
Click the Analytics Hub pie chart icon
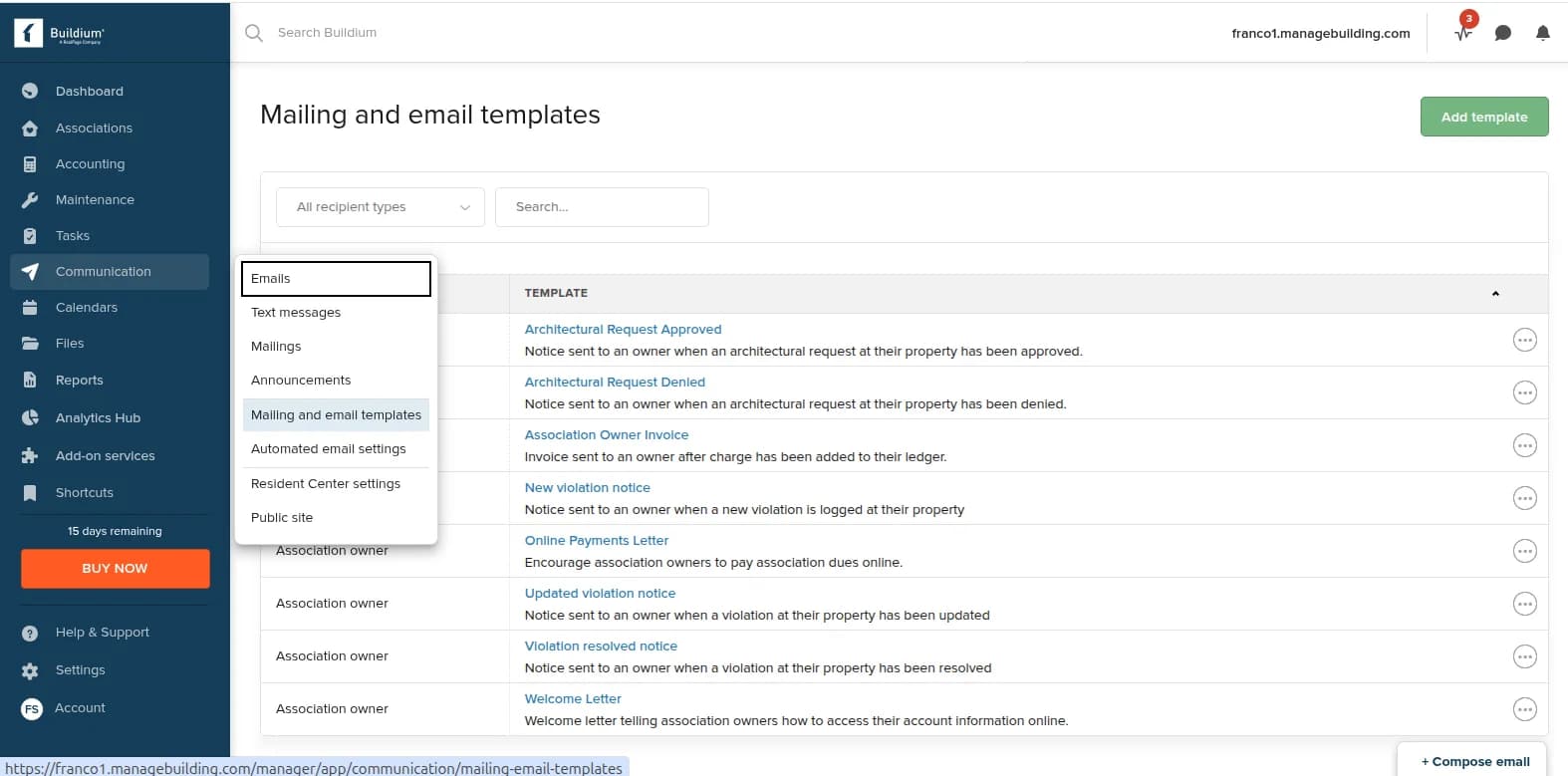click(x=30, y=417)
